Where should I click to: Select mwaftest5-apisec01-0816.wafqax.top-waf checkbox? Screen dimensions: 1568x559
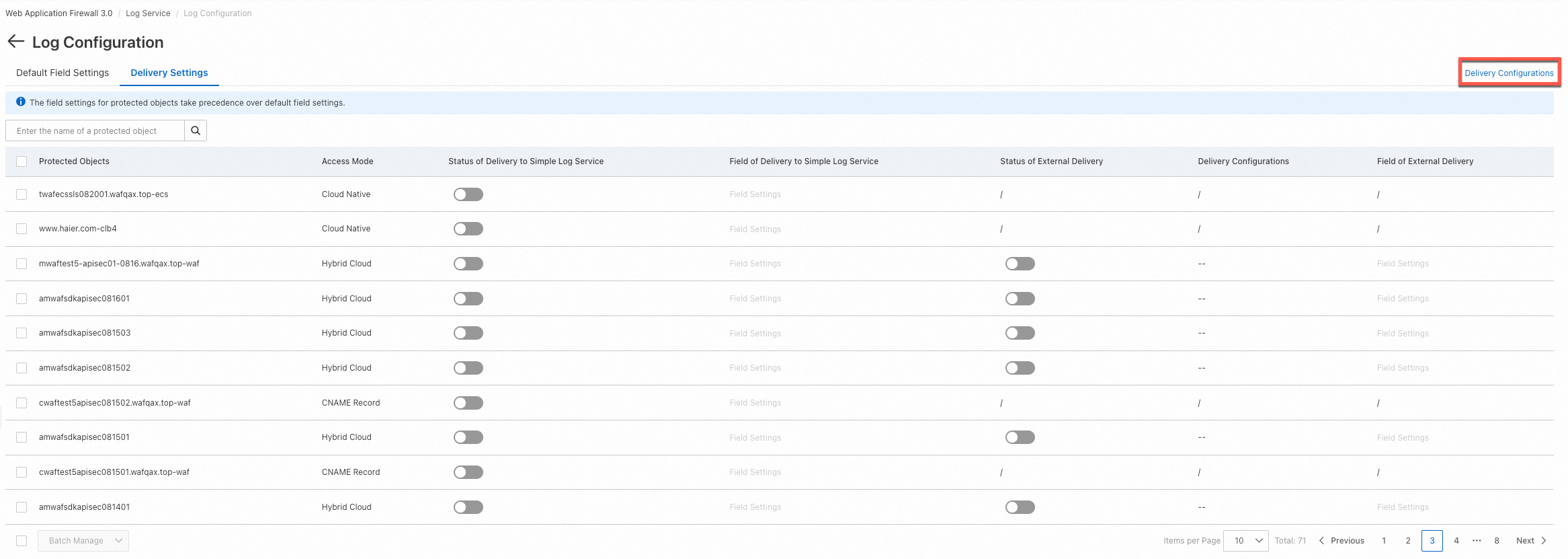(x=22, y=264)
